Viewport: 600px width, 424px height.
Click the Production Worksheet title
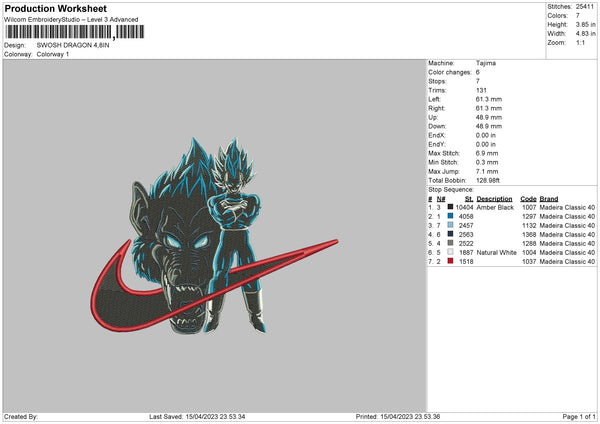pos(55,8)
